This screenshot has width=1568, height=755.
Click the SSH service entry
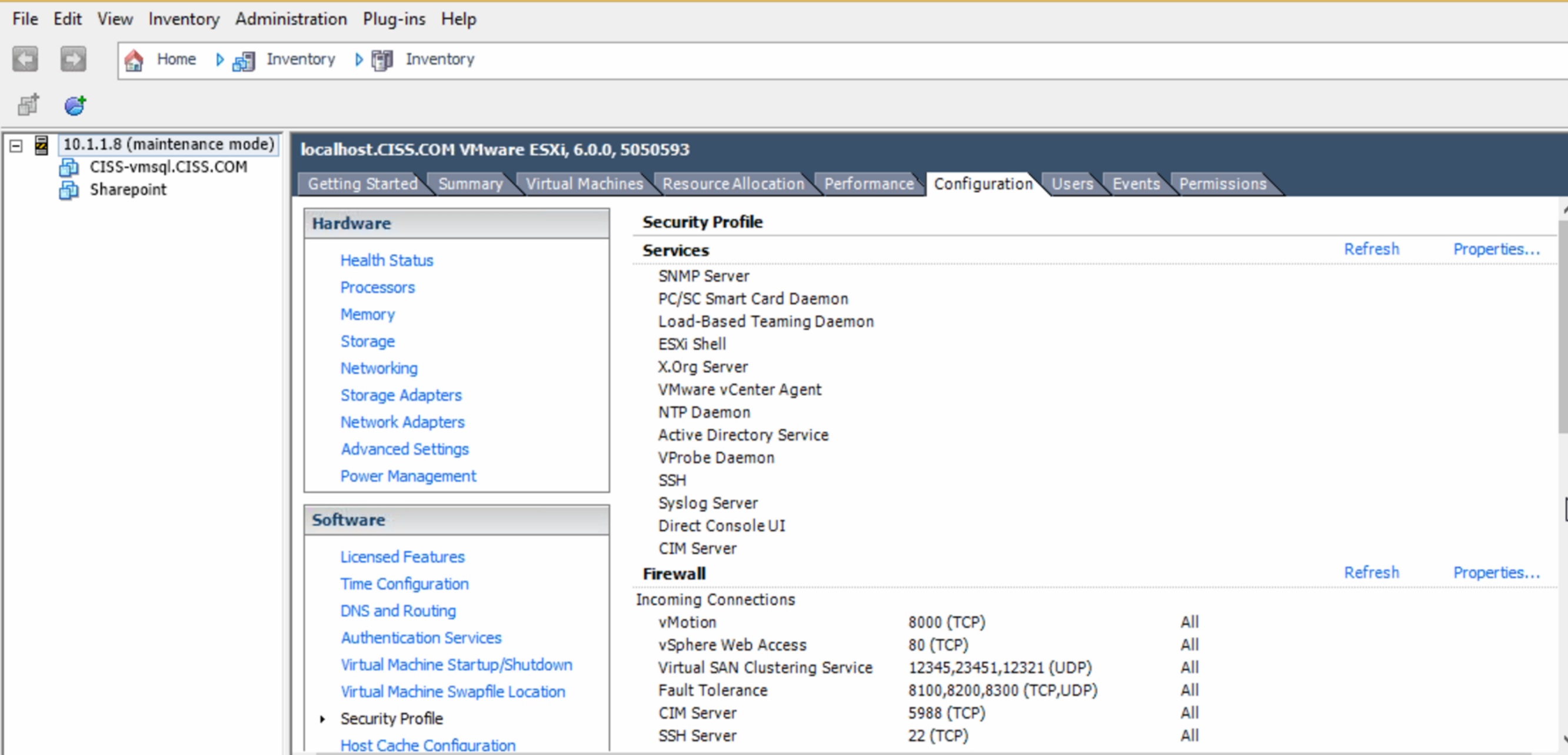[672, 480]
